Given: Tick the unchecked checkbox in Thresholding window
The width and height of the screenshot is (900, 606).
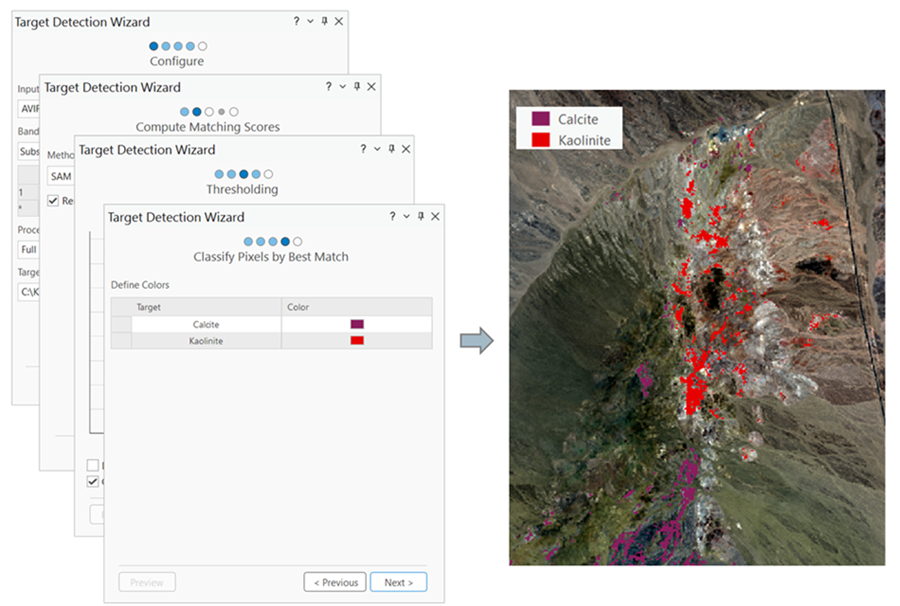Looking at the screenshot, I should (92, 464).
